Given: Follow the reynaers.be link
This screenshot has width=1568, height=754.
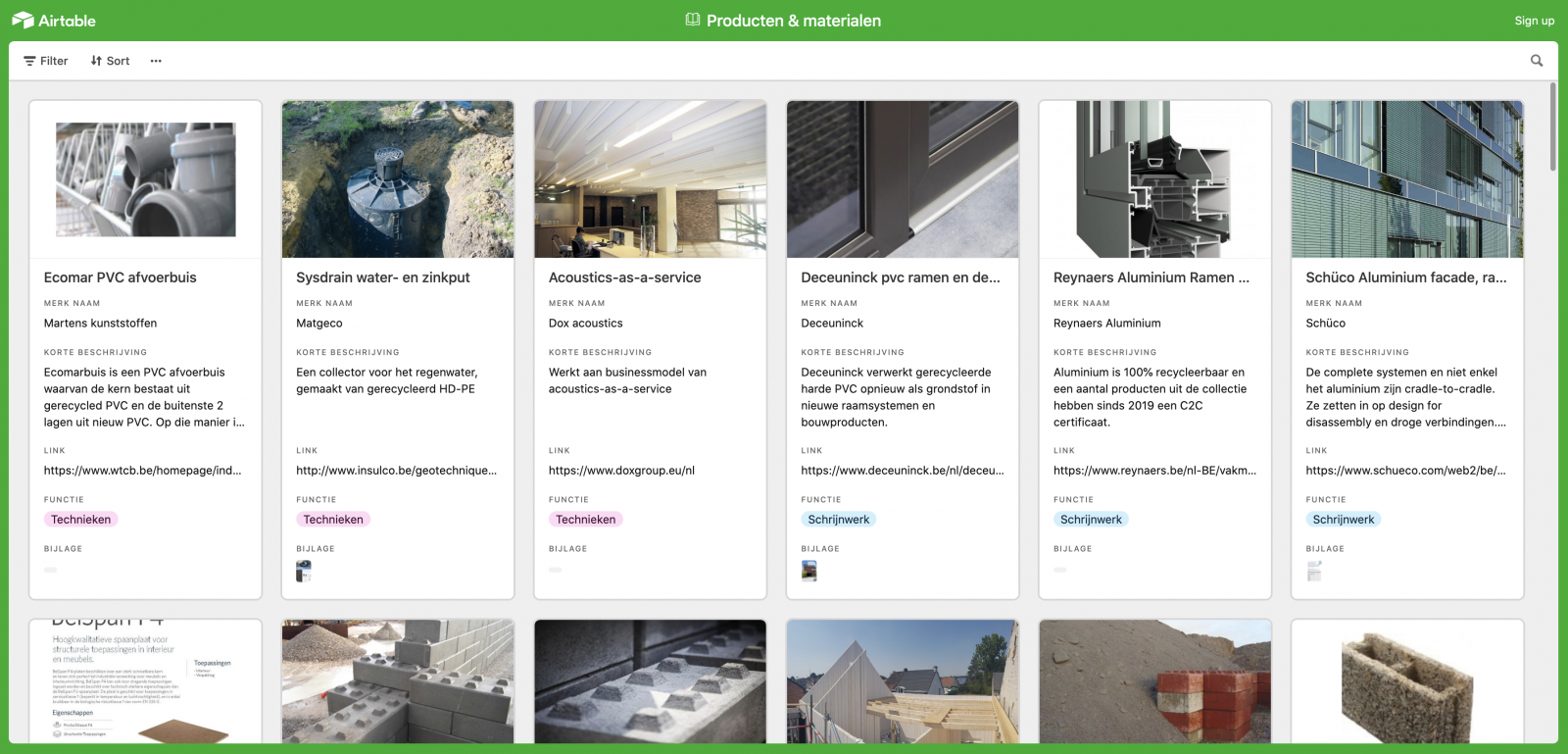Looking at the screenshot, I should (1154, 471).
